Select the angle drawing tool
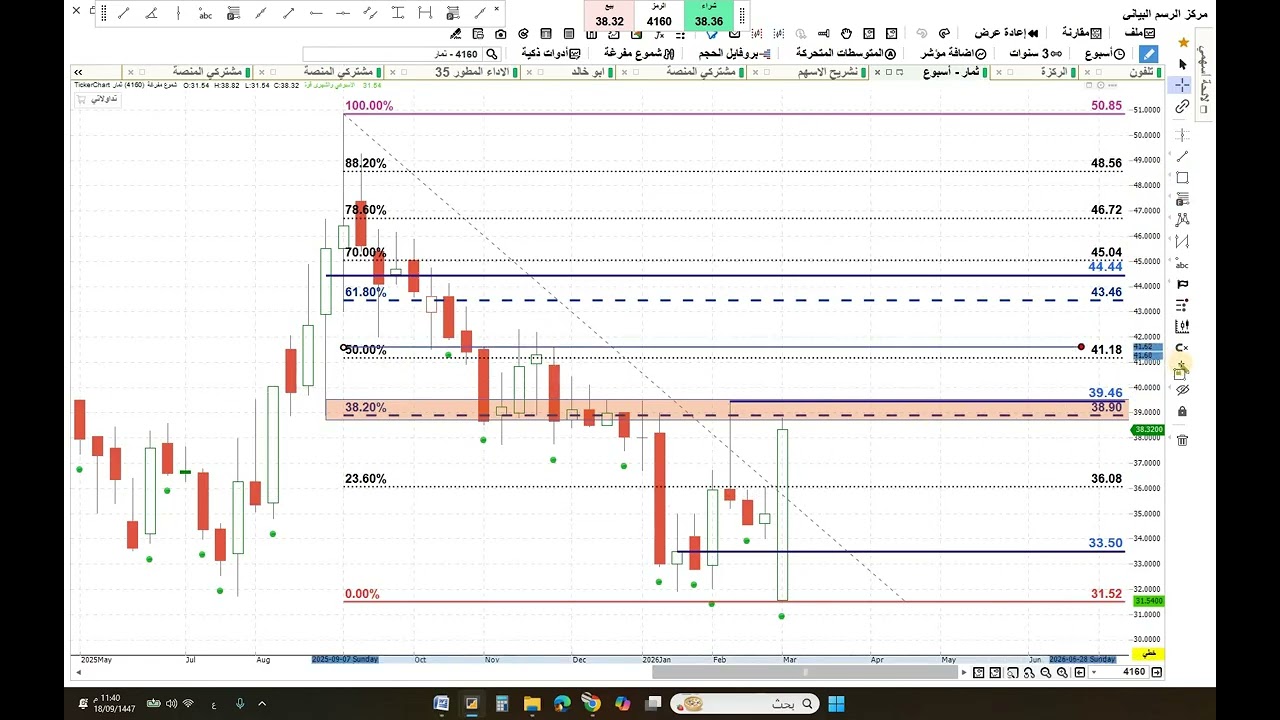Image resolution: width=1280 pixels, height=720 pixels. pos(152,13)
